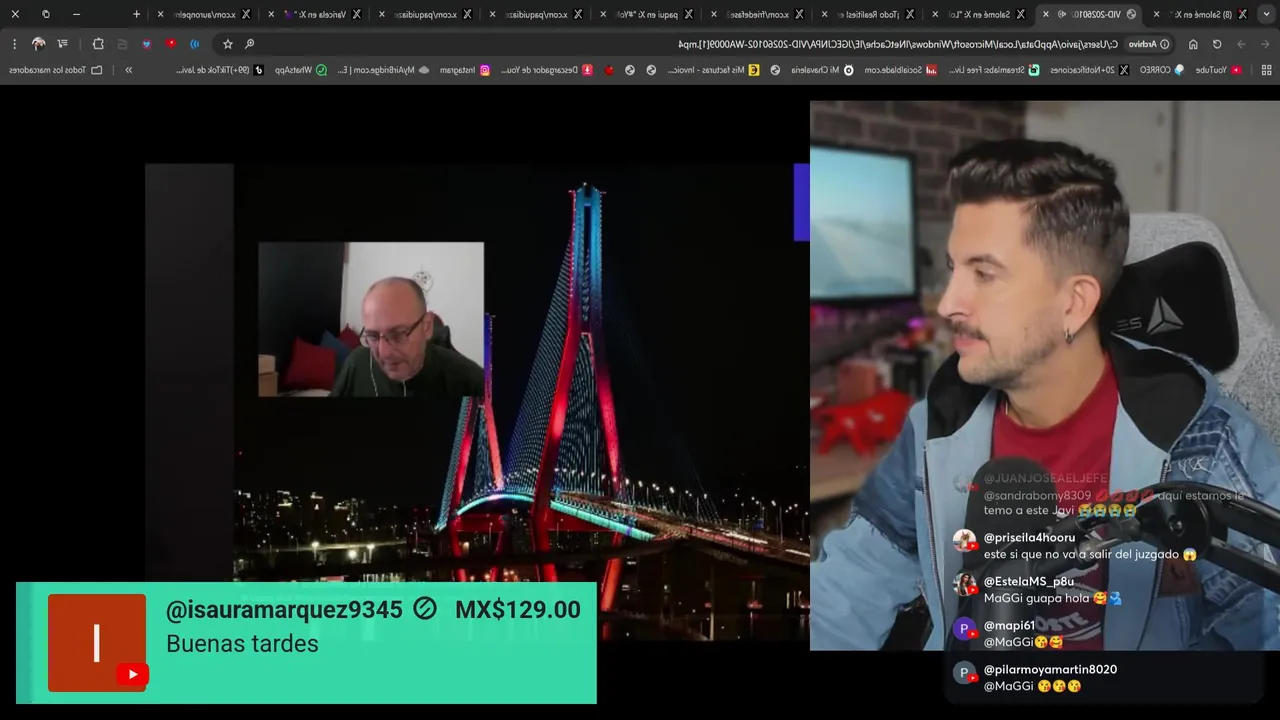Close the x.com/auronpelm tab

160,14
